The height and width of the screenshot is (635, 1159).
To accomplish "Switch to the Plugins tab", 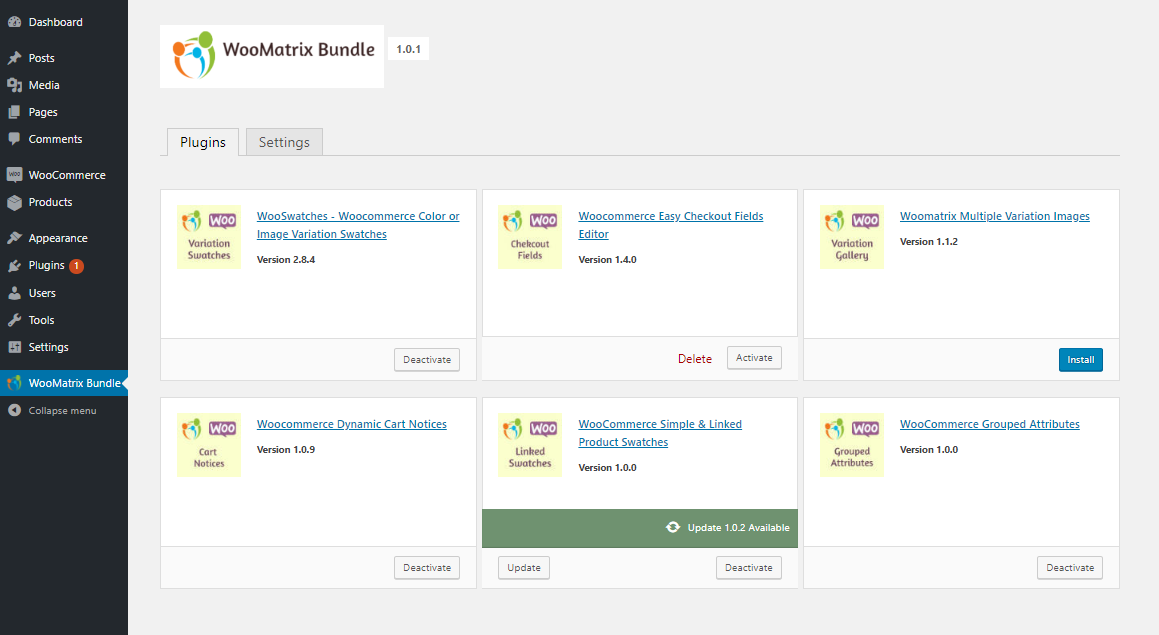I will pyautogui.click(x=203, y=142).
